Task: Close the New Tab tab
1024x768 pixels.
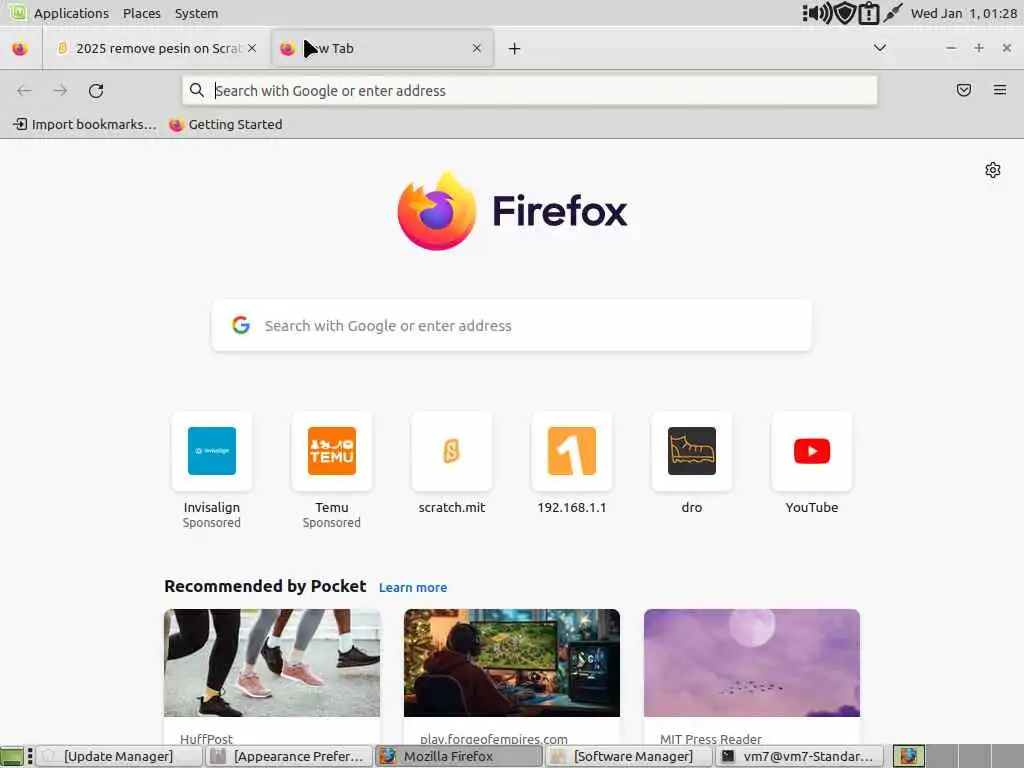Action: click(477, 48)
